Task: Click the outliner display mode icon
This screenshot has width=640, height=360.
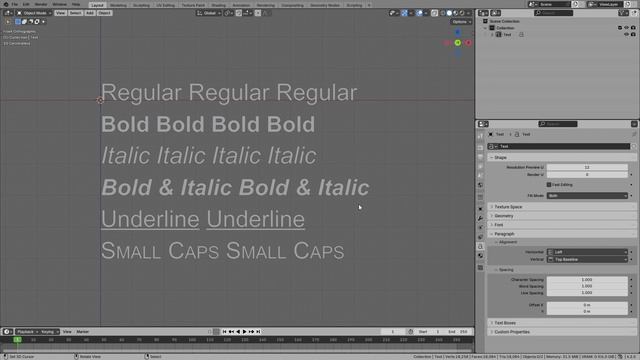Action: pos(496,13)
